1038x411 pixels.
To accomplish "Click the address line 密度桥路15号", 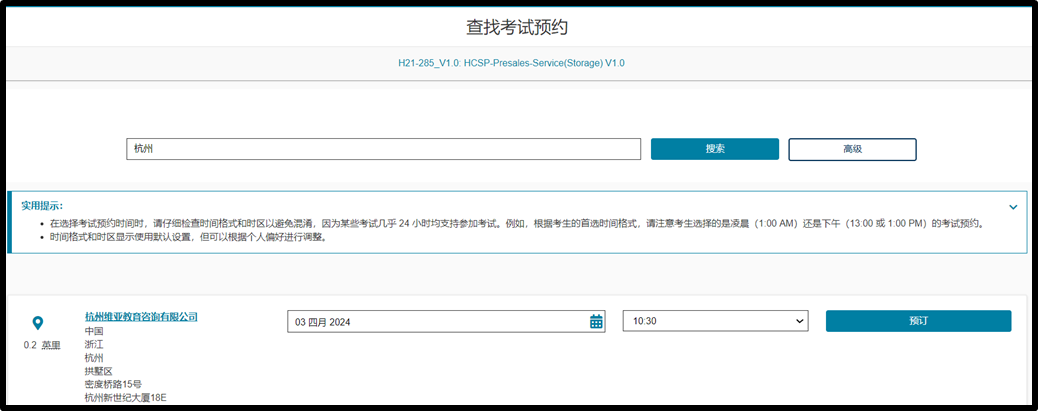I will point(113,385).
